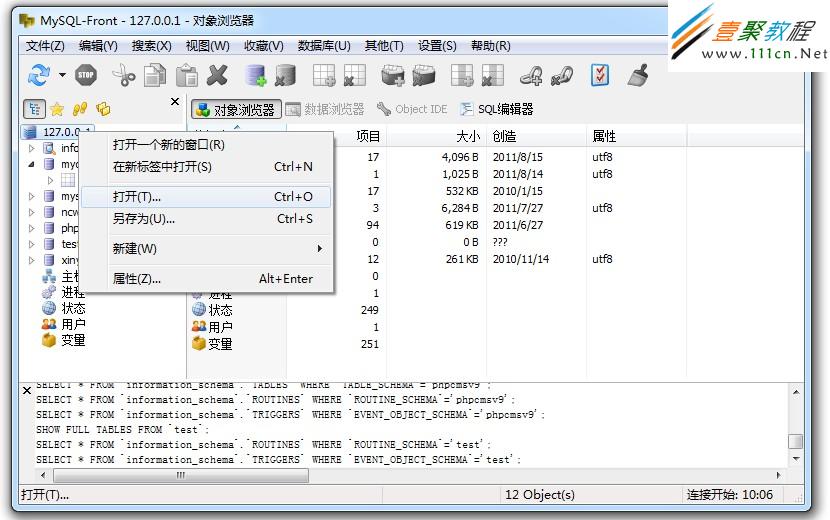This screenshot has width=830, height=520.
Task: Switch to the SQL编辑器 tab
Action: tap(496, 109)
